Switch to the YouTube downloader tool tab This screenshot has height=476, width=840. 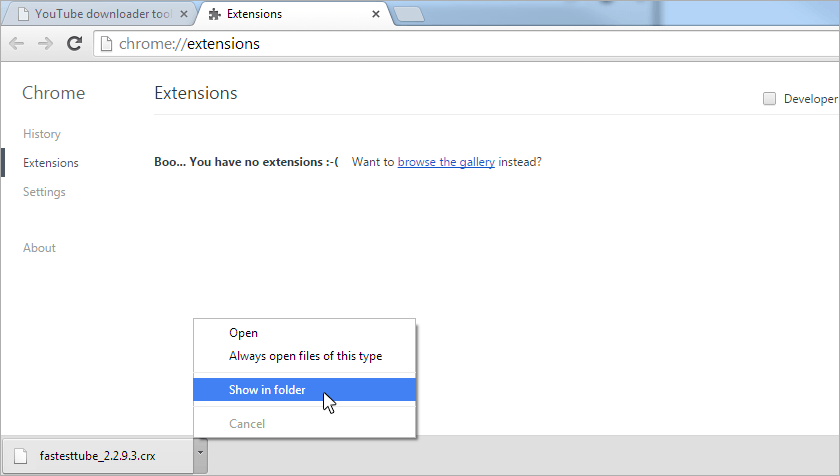pos(97,15)
